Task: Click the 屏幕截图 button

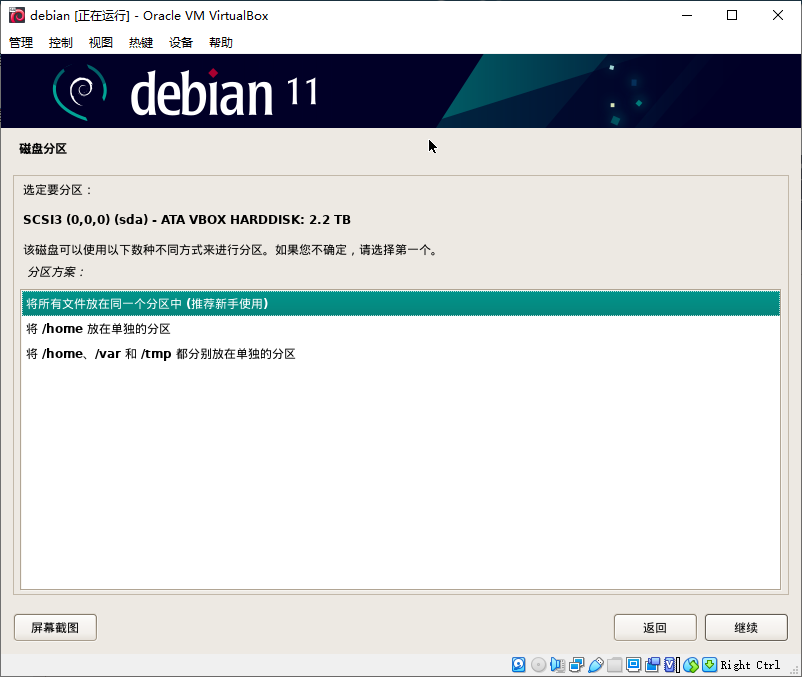Action: tap(55, 627)
